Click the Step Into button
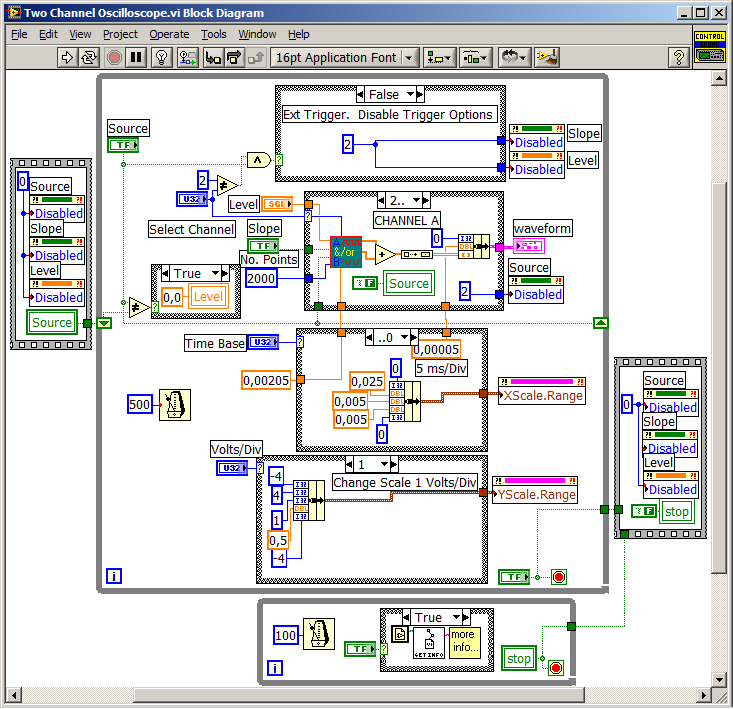Viewport: 733px width, 709px height. coord(213,57)
